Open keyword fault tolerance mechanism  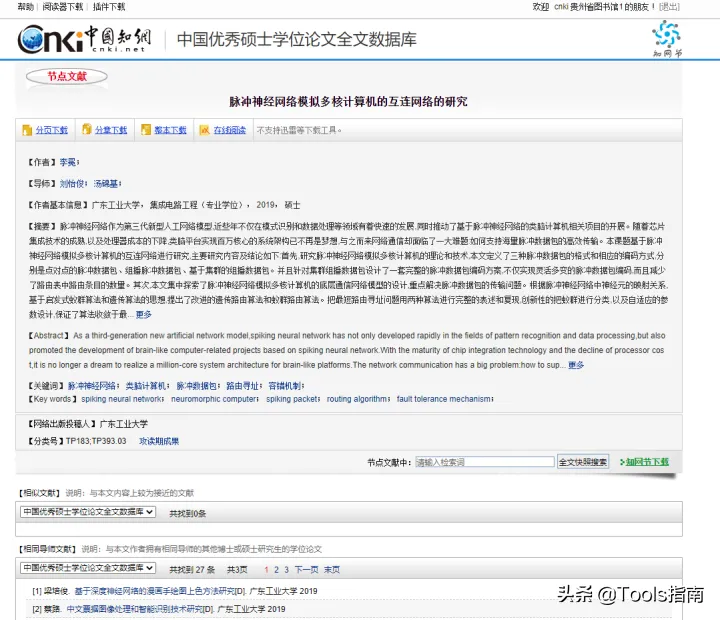tap(444, 399)
